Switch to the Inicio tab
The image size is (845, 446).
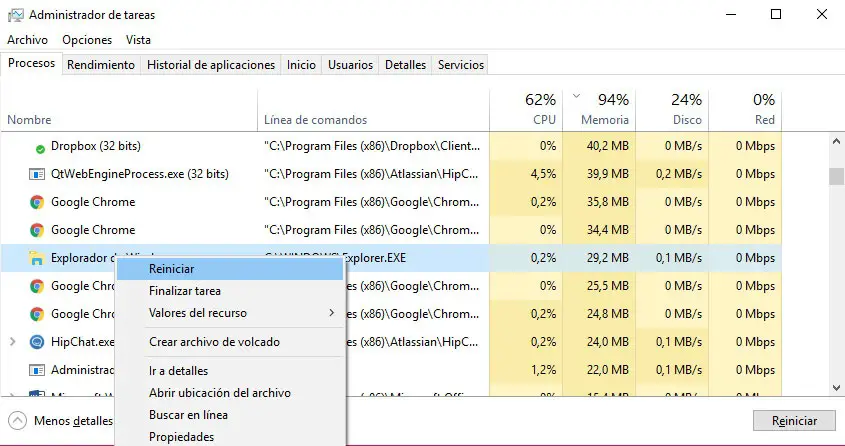click(301, 65)
